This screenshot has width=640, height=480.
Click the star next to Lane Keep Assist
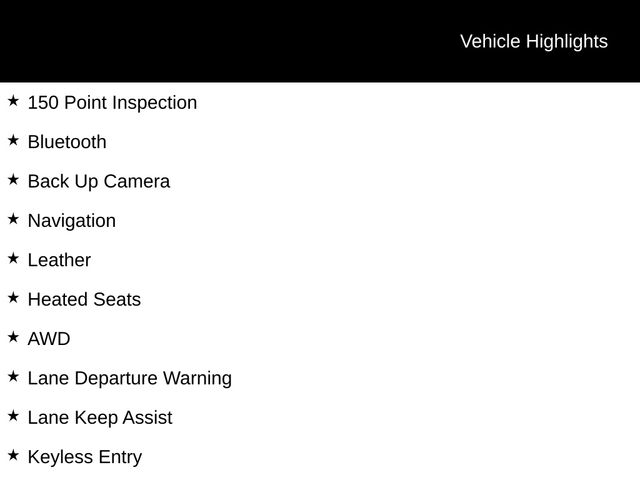(13, 416)
